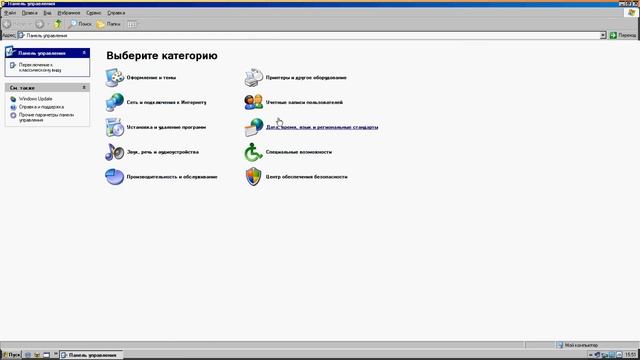Collapse the См. также sidebar section
This screenshot has width=640, height=360.
coord(84,87)
